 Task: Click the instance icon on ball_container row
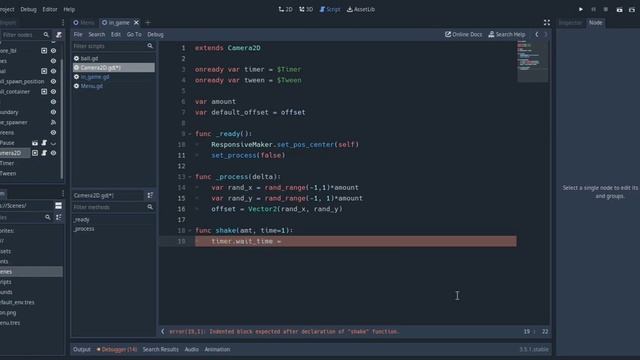click(x=44, y=92)
